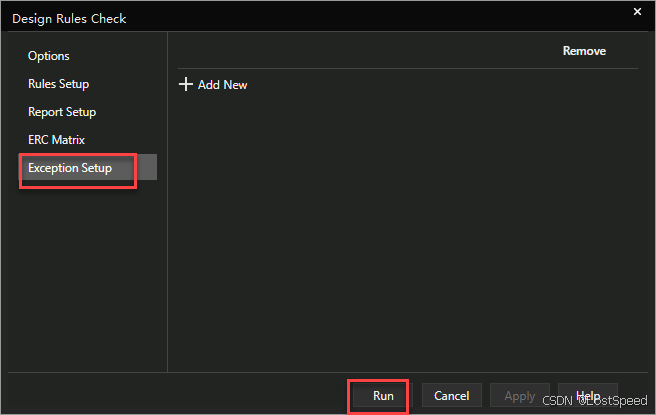Select Report Setup in the sidebar

point(62,112)
